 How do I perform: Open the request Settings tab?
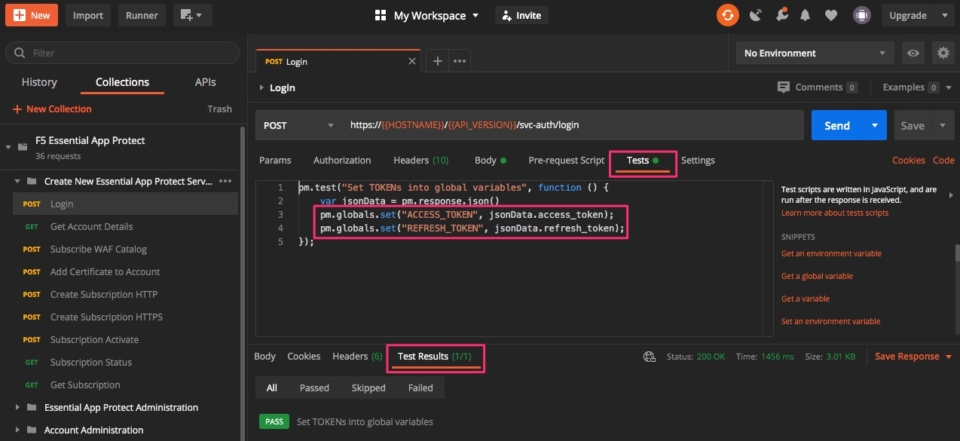pos(698,160)
